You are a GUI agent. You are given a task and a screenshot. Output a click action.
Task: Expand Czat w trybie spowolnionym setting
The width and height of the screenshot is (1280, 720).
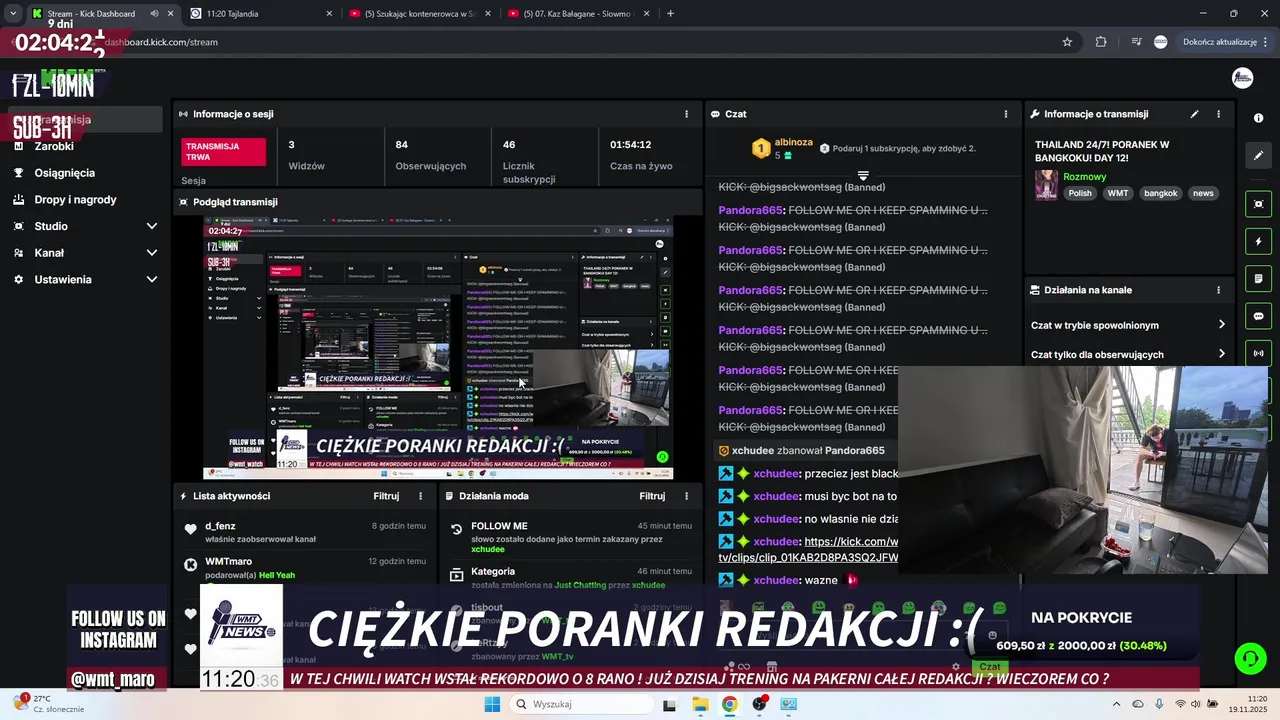click(x=1128, y=325)
